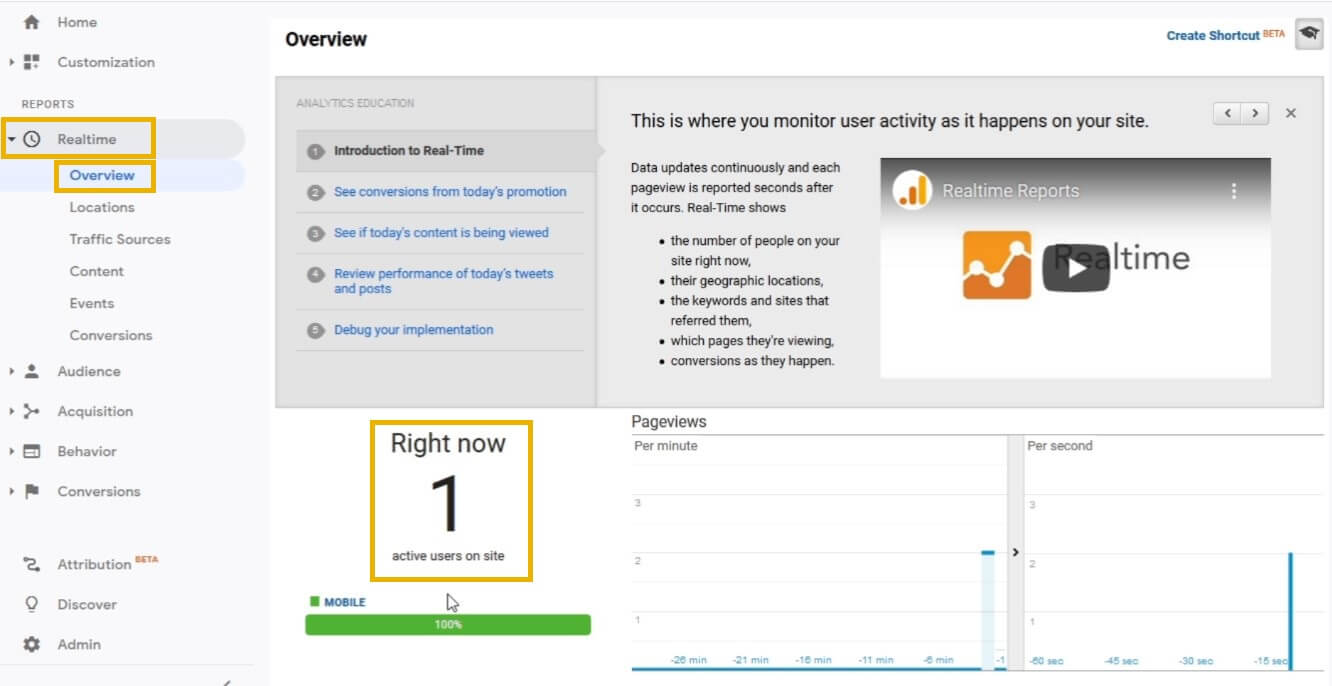Open the Customization menu item
The image size is (1332, 686).
[106, 62]
